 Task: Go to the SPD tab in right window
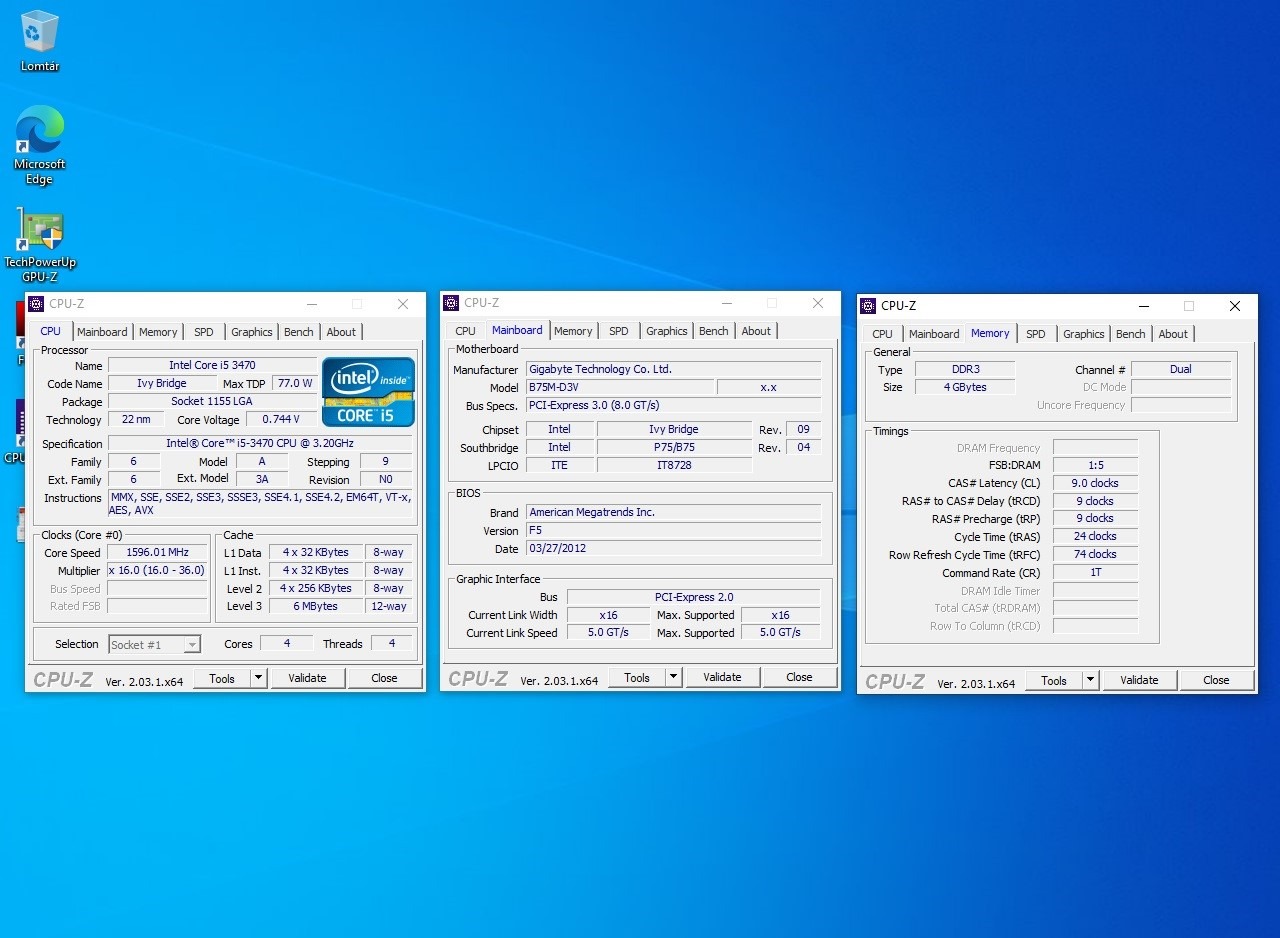(x=1036, y=334)
